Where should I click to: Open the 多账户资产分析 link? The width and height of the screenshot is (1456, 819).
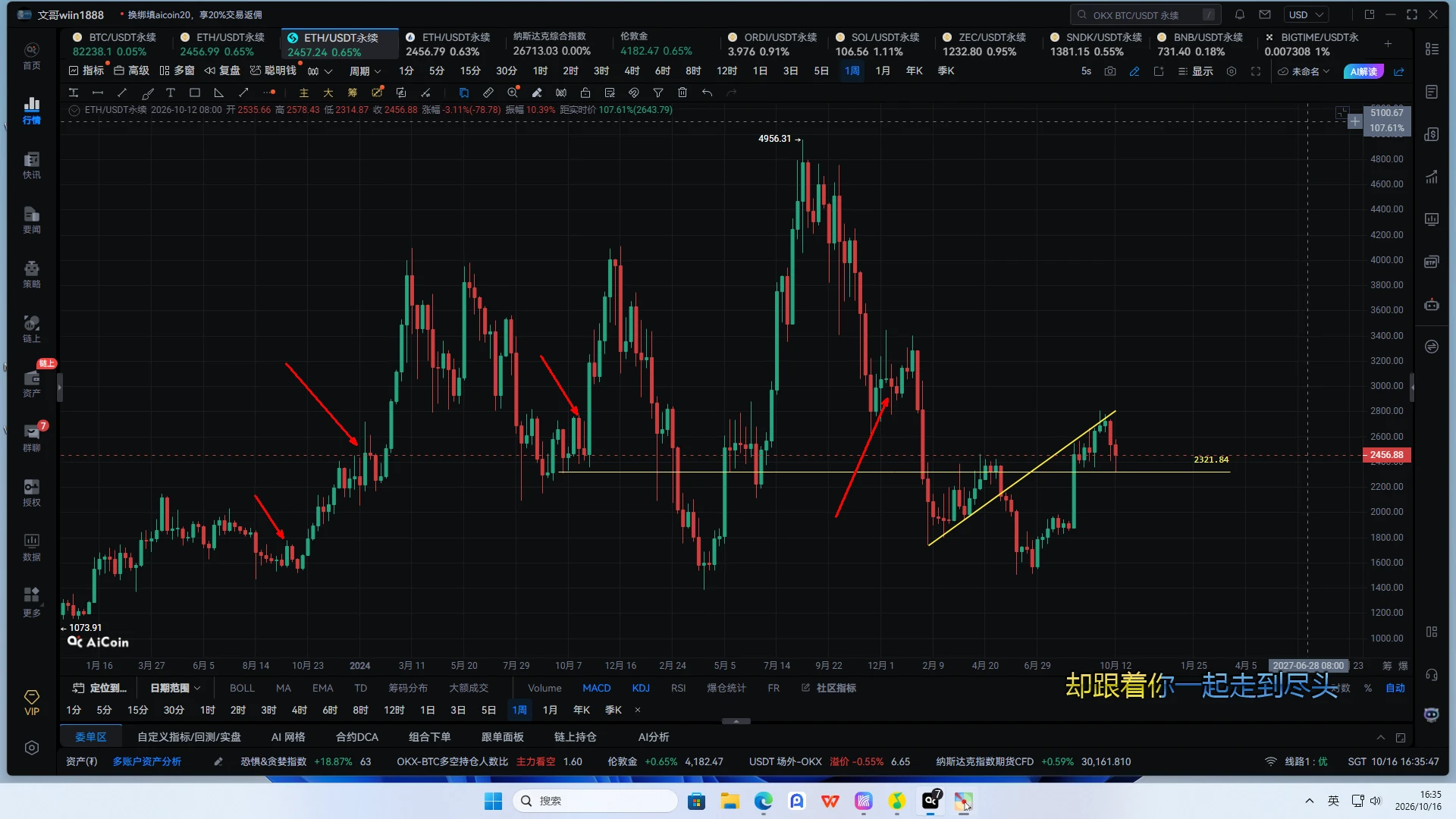click(x=147, y=761)
